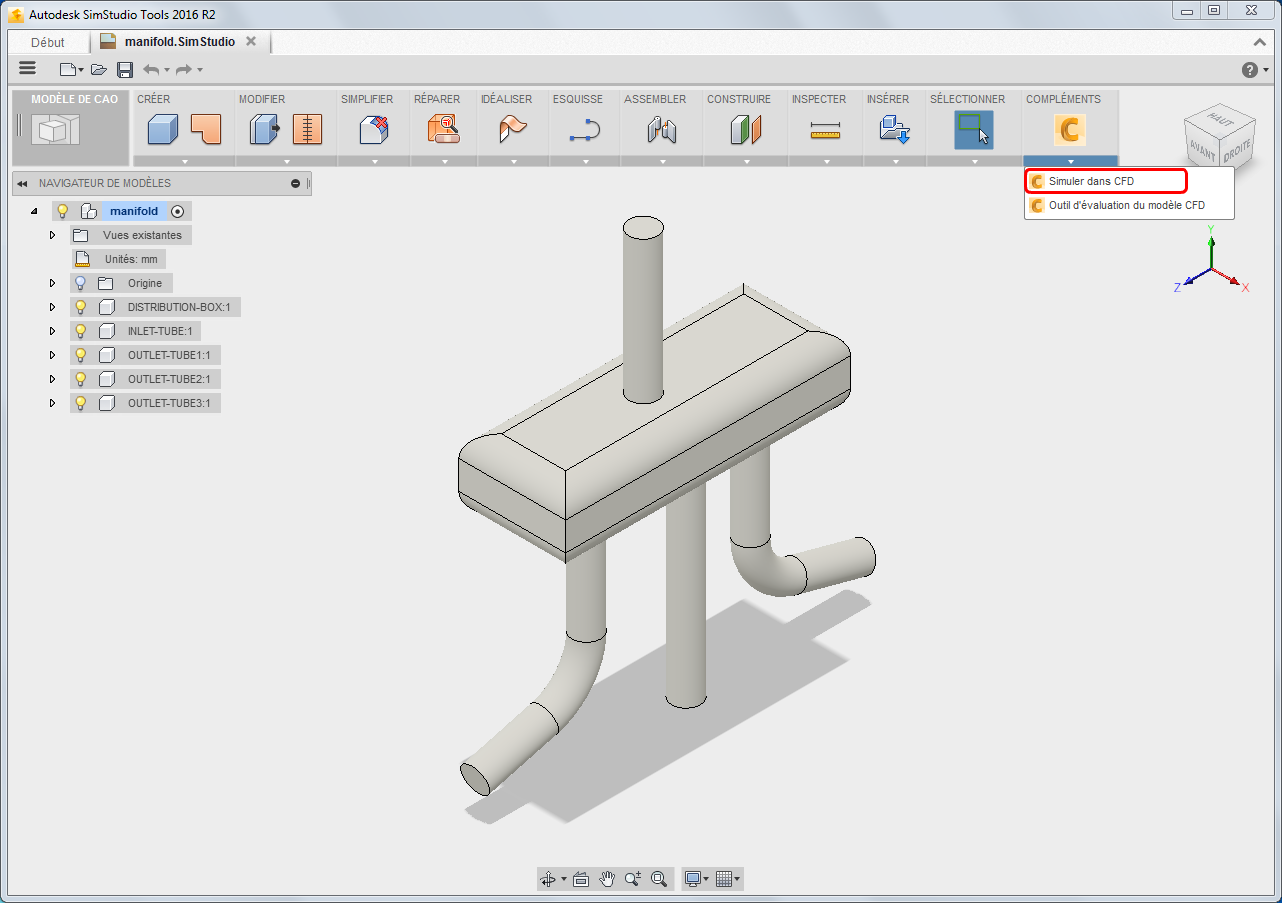
Task: Select the pan hand tool
Action: tap(607, 879)
